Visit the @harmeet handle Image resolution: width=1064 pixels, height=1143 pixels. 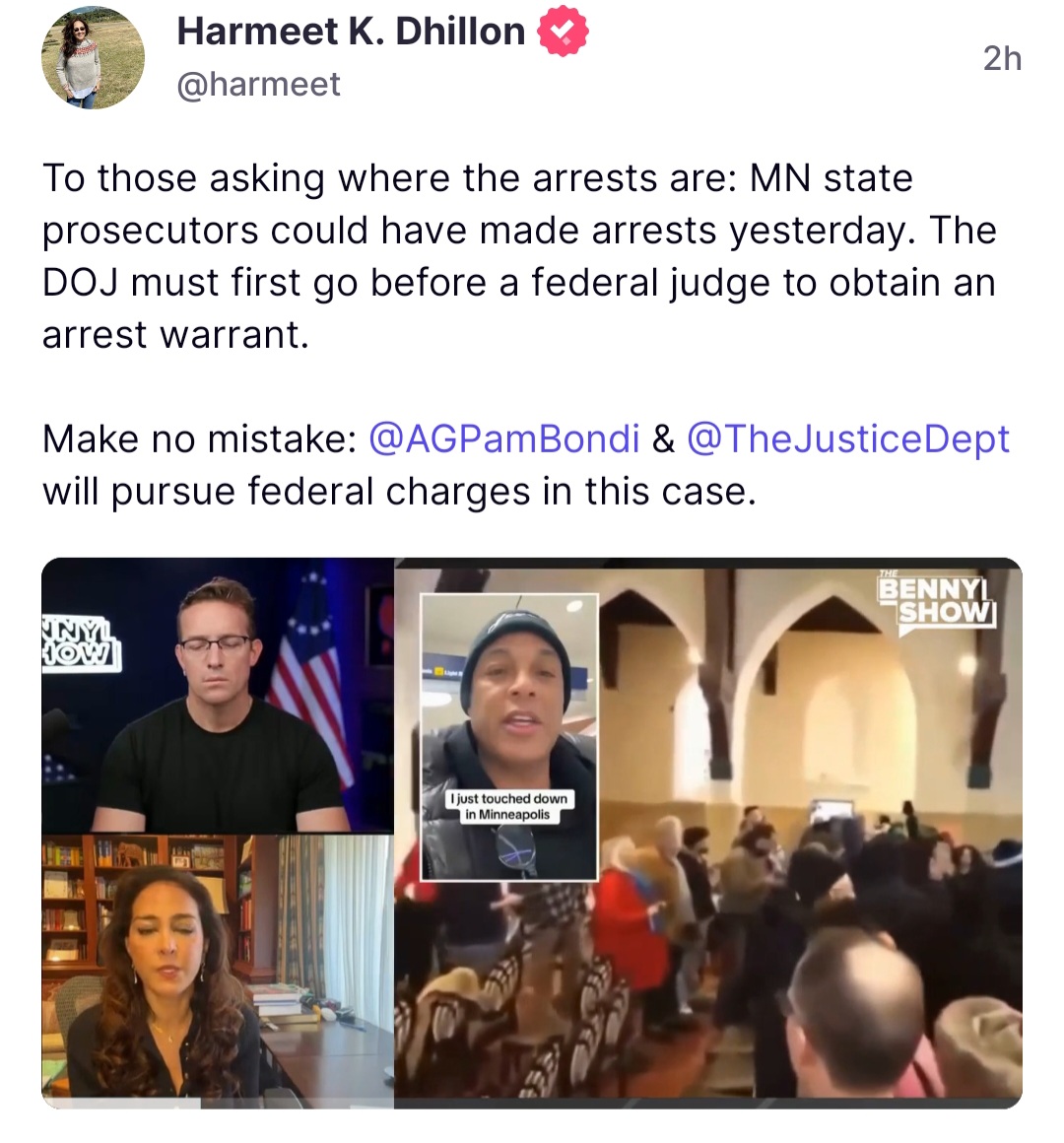258,84
